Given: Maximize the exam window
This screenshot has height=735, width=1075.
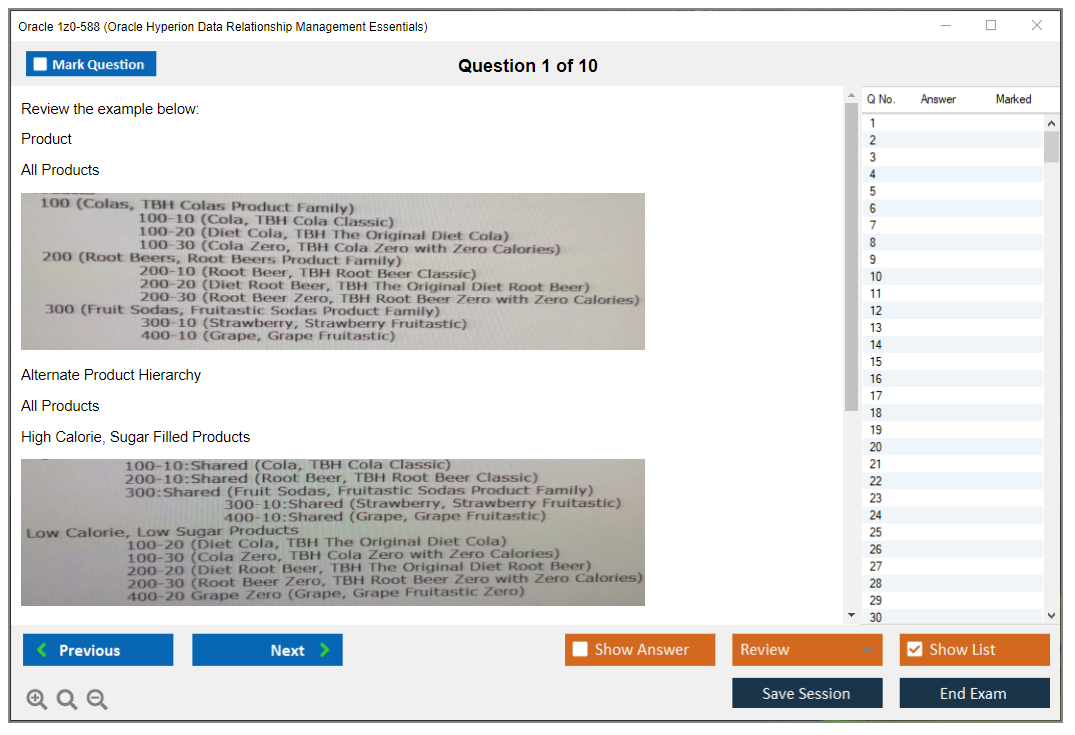Looking at the screenshot, I should pyautogui.click(x=991, y=26).
